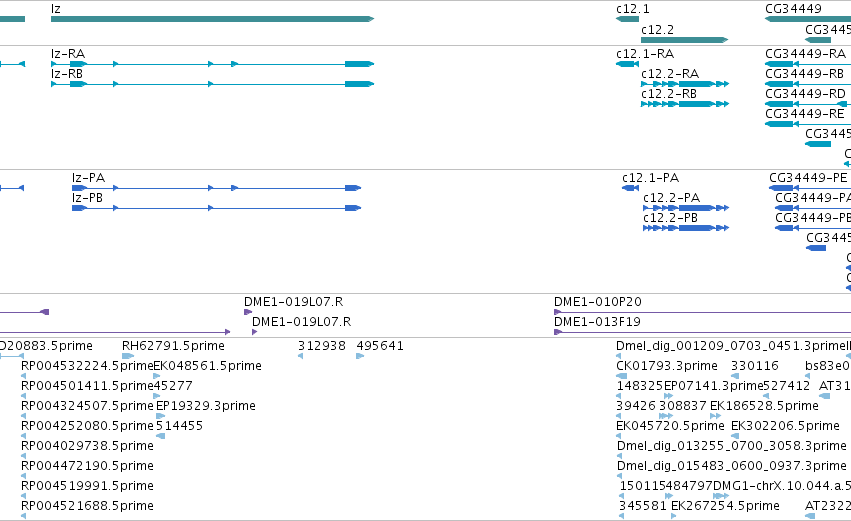This screenshot has width=851, height=521.
Task: Click the 45277 feature label
Action: coord(173,386)
